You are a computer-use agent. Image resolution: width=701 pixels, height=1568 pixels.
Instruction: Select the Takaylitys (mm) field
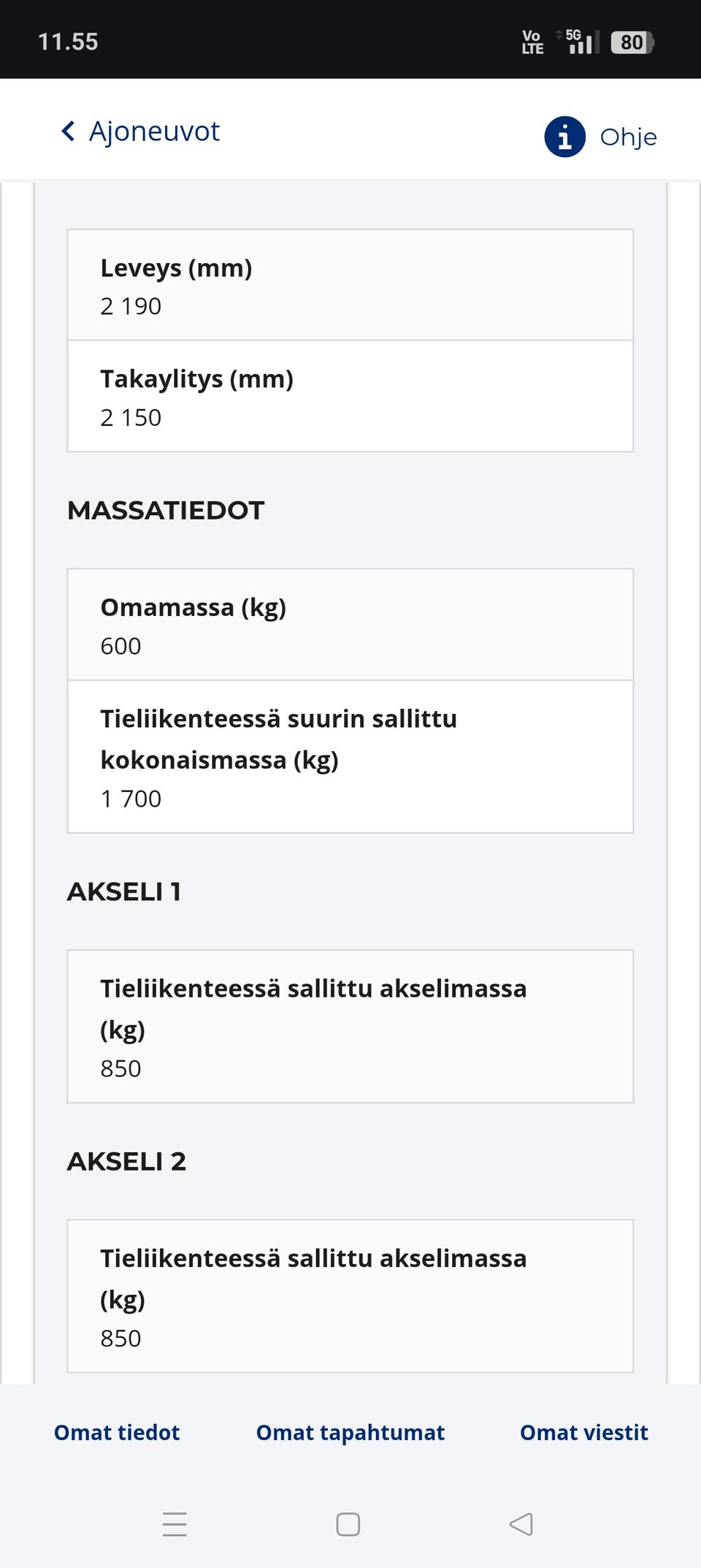click(x=350, y=396)
